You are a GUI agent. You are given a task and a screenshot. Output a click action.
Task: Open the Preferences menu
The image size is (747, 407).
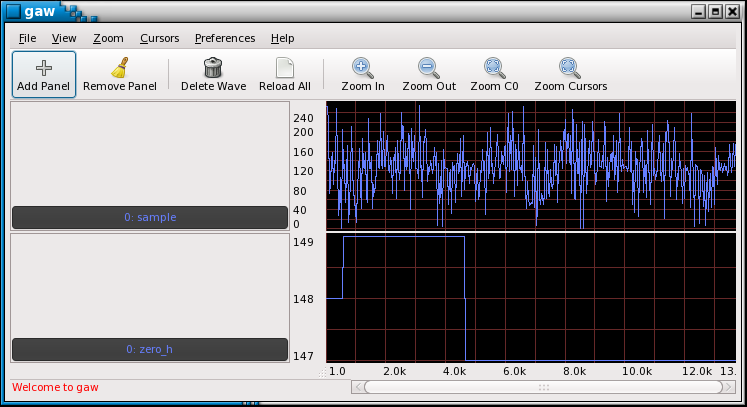224,38
